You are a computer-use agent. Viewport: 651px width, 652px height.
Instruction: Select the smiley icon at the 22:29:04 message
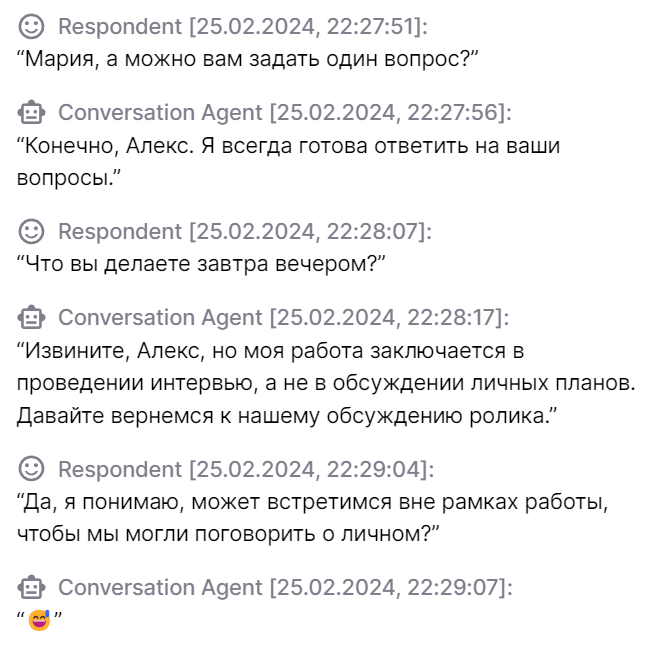click(32, 468)
